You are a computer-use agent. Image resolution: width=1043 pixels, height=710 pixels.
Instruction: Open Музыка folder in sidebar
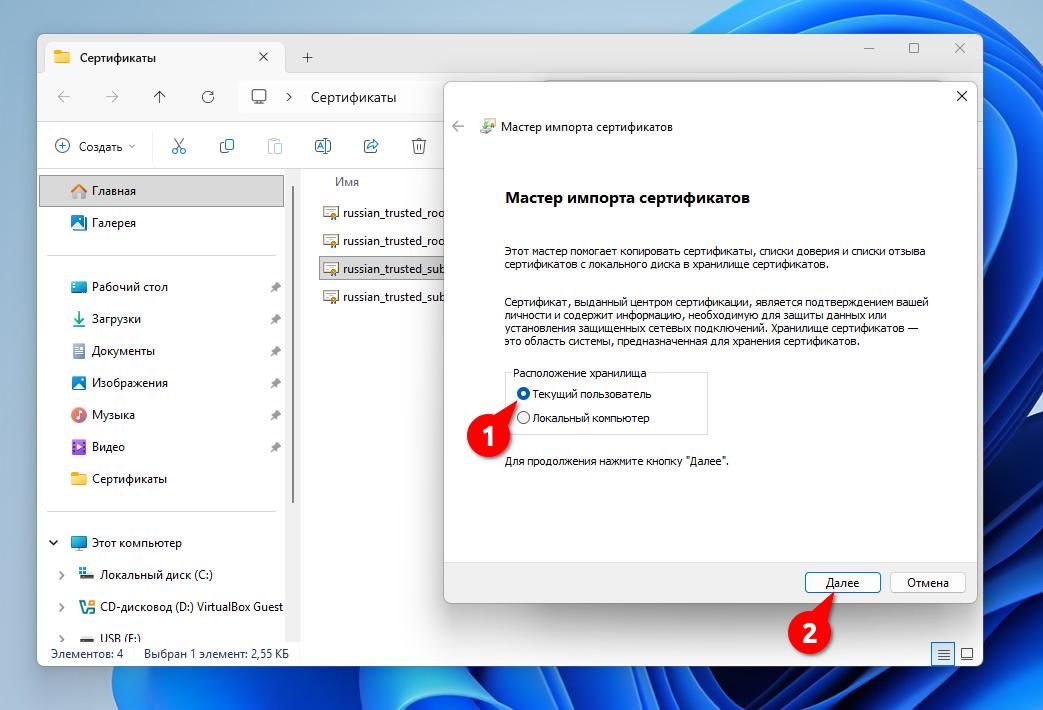pos(113,415)
